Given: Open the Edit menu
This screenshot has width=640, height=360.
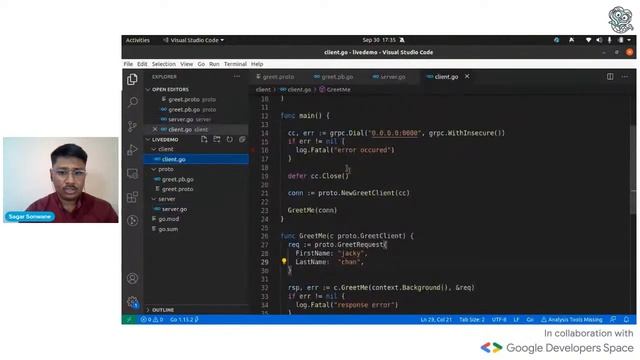Looking at the screenshot, I should [x=142, y=64].
